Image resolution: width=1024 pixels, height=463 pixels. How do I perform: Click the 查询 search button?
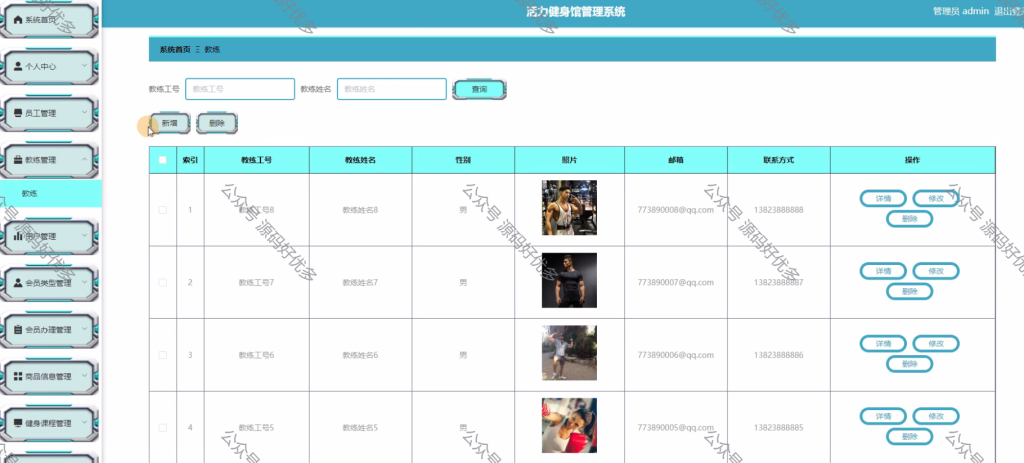point(479,89)
